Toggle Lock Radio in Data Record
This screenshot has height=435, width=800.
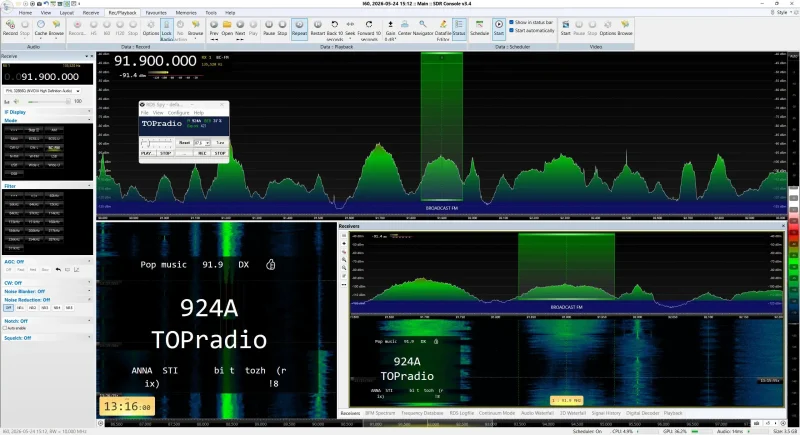[167, 29]
